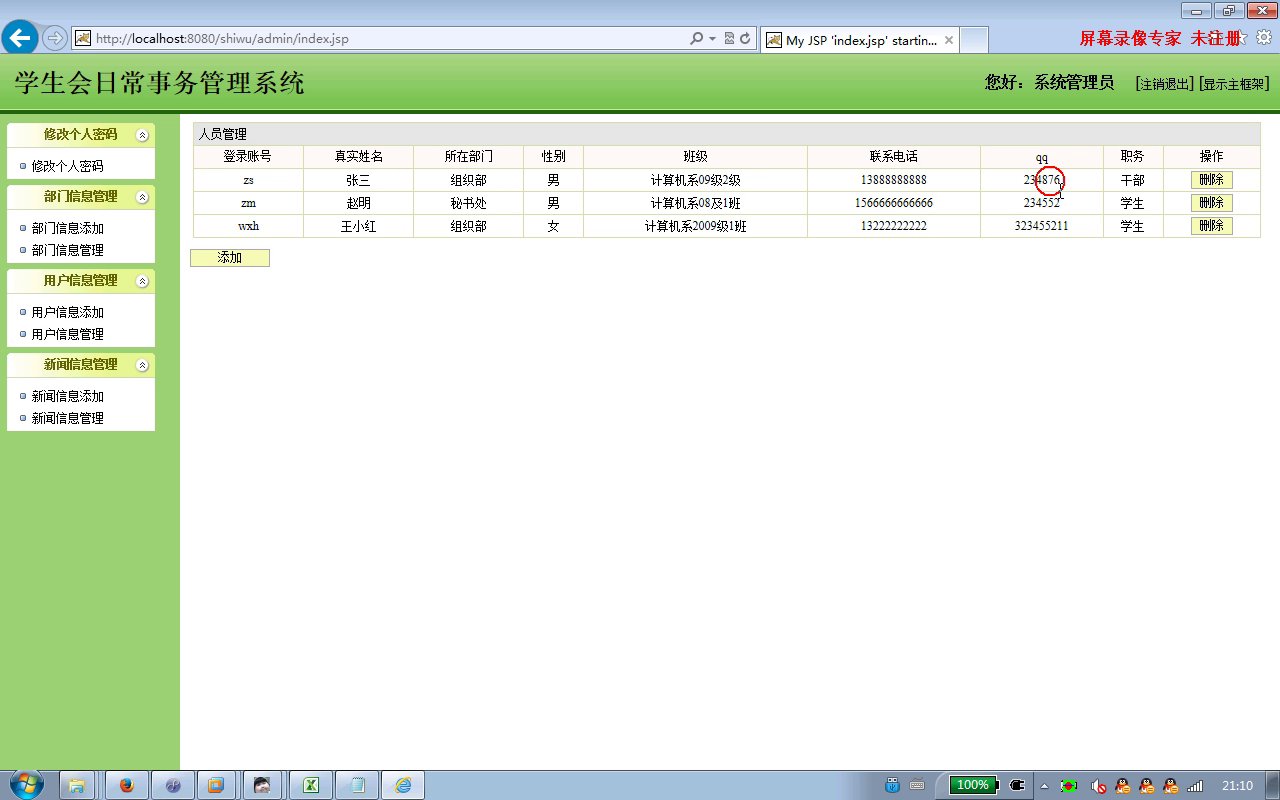Click the name cell 王小红
This screenshot has width=1280, height=800.
pos(358,227)
